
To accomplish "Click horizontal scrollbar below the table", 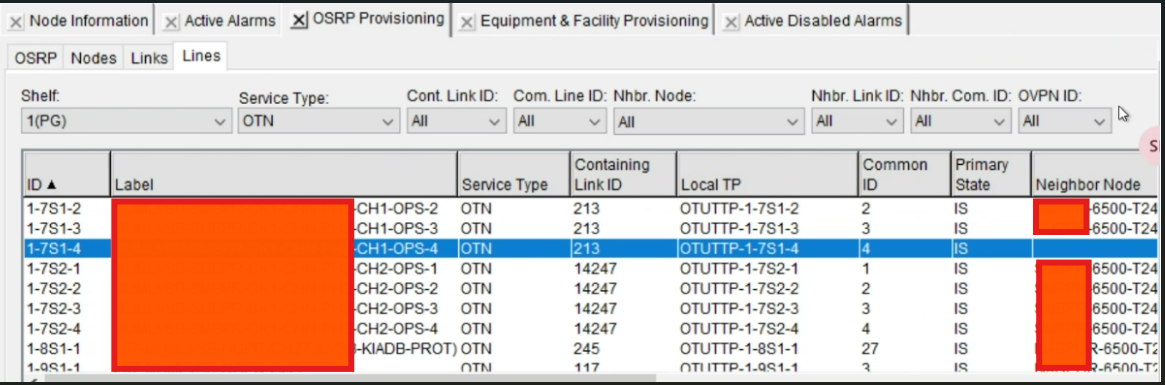I will (349, 378).
